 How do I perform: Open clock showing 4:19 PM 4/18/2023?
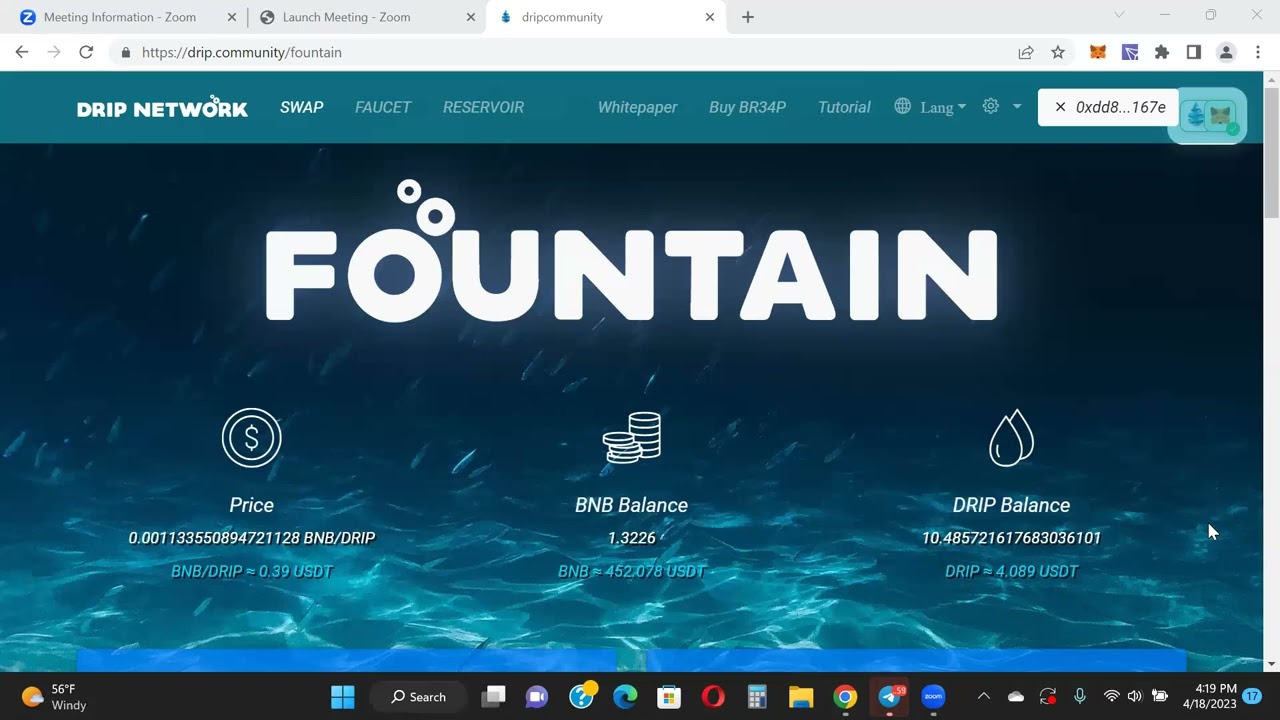tap(1209, 697)
